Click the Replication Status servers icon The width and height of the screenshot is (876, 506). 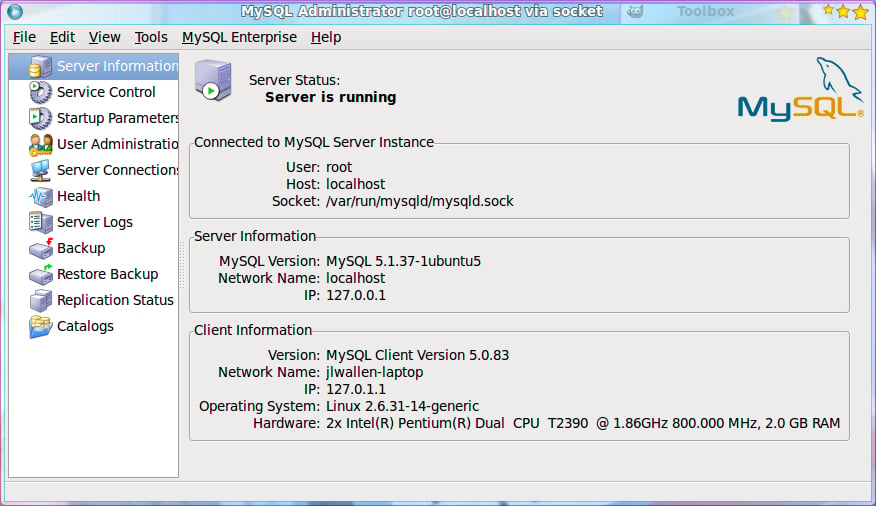coord(40,300)
